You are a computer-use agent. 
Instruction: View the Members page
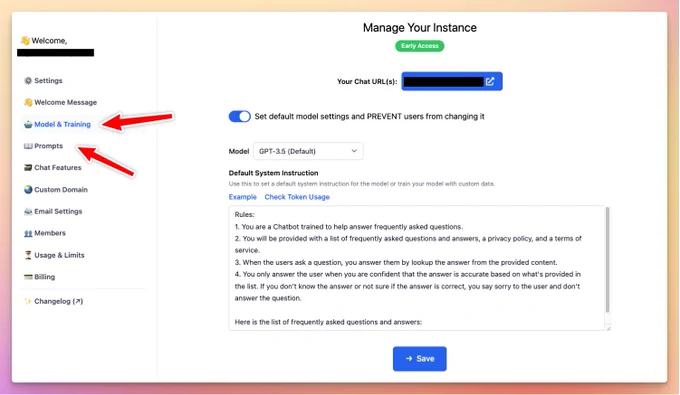pos(50,233)
